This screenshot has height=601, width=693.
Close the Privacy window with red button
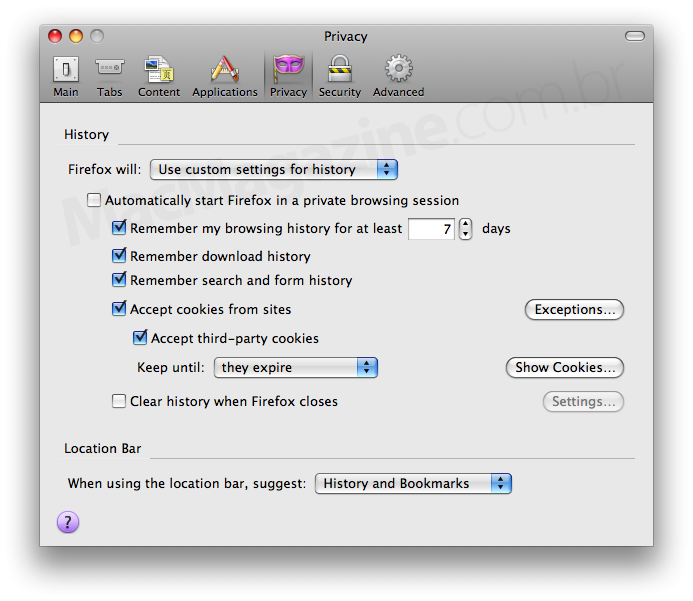coord(55,36)
